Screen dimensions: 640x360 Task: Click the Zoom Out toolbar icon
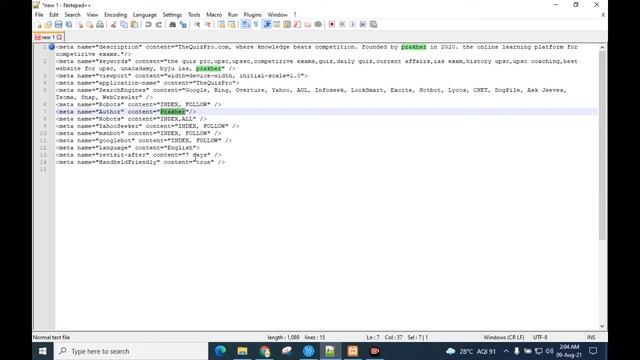(208, 24)
